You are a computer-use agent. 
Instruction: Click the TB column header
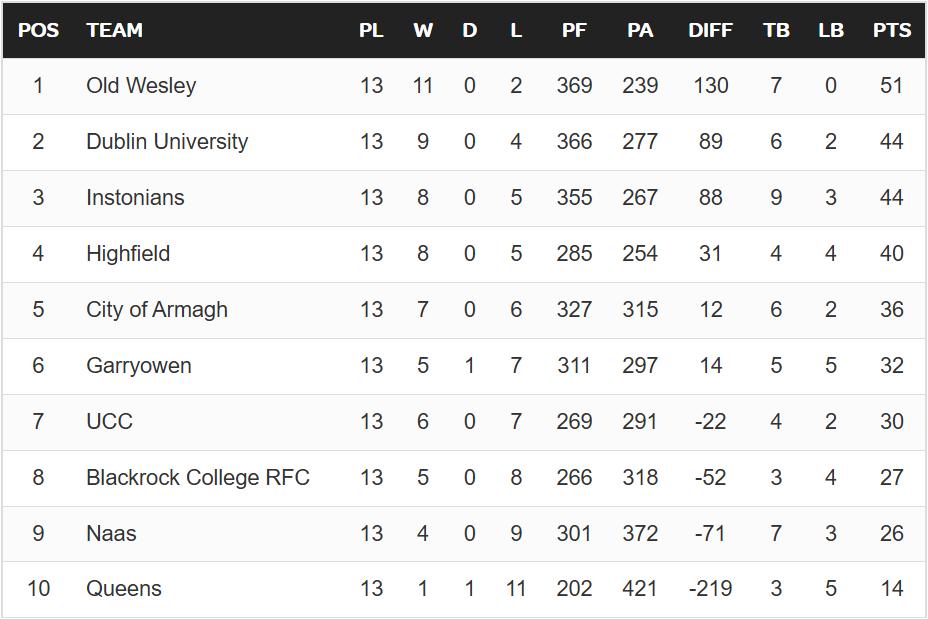[776, 30]
